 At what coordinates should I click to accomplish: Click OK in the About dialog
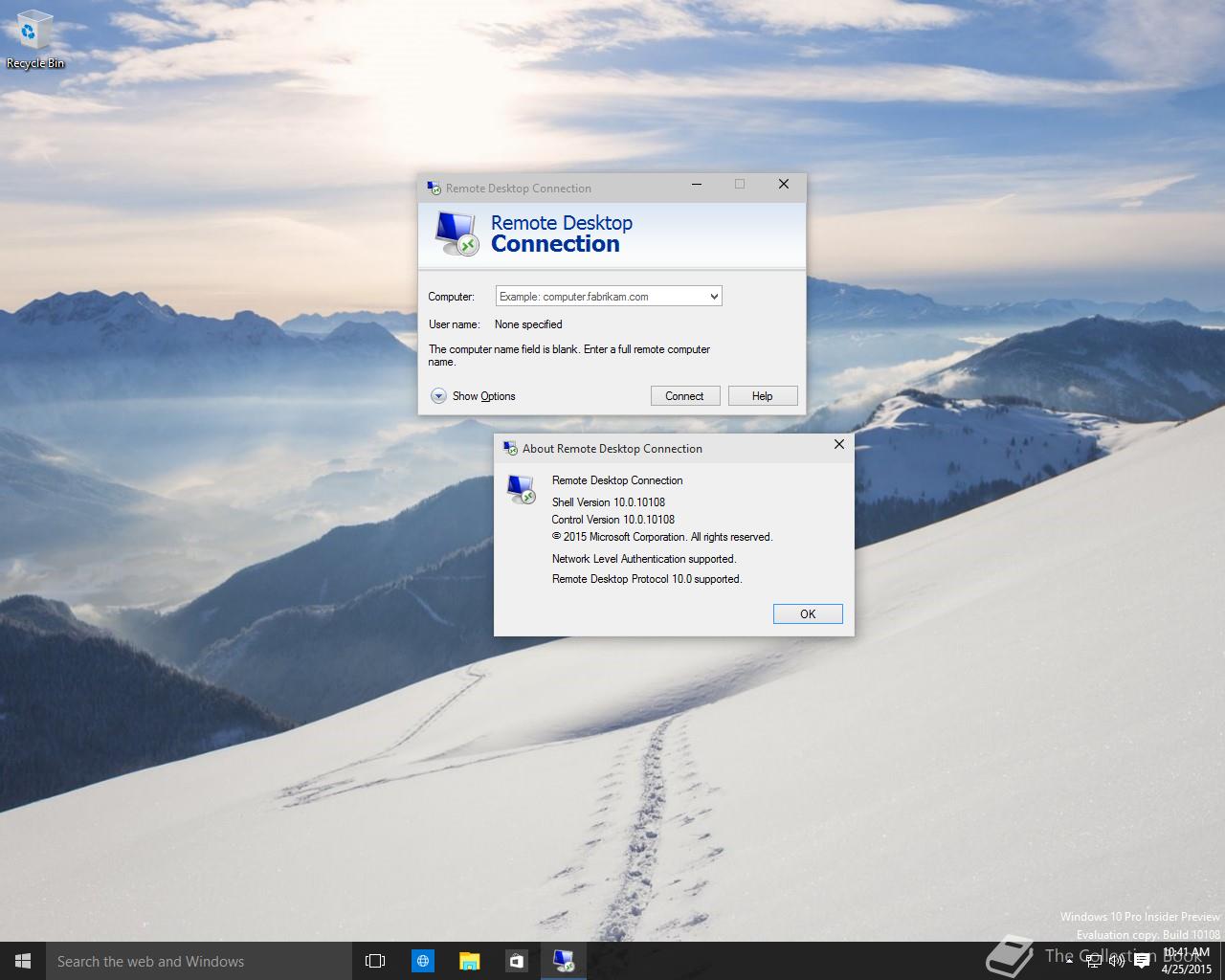coord(808,613)
